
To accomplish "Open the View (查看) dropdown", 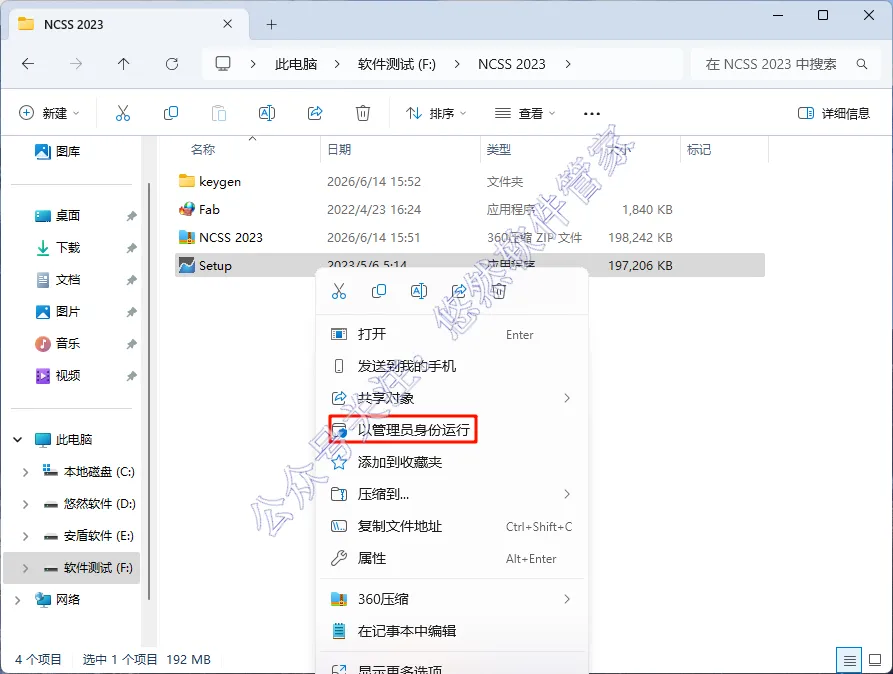I will pyautogui.click(x=525, y=113).
